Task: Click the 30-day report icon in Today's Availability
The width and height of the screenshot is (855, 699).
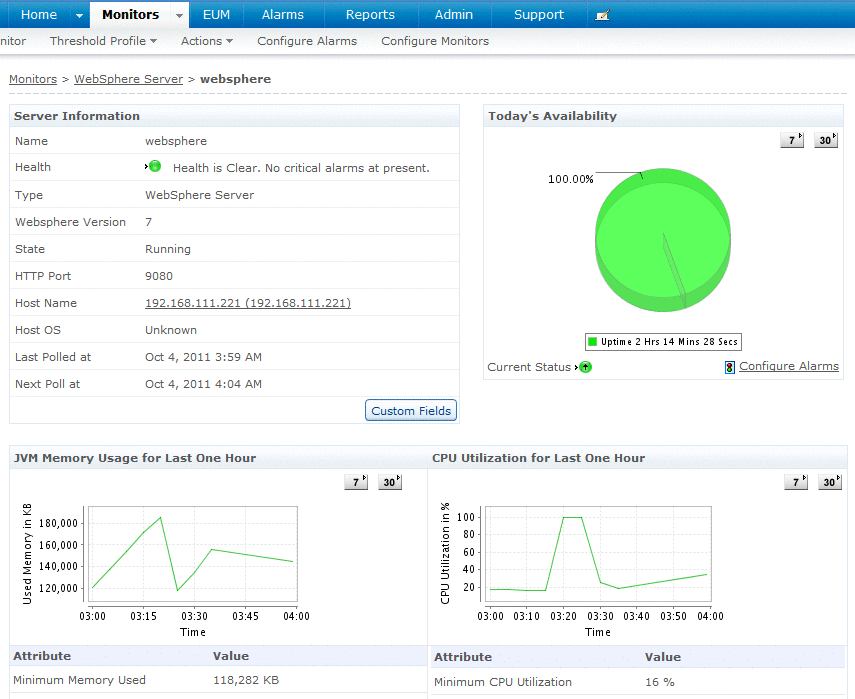Action: pyautogui.click(x=825, y=141)
